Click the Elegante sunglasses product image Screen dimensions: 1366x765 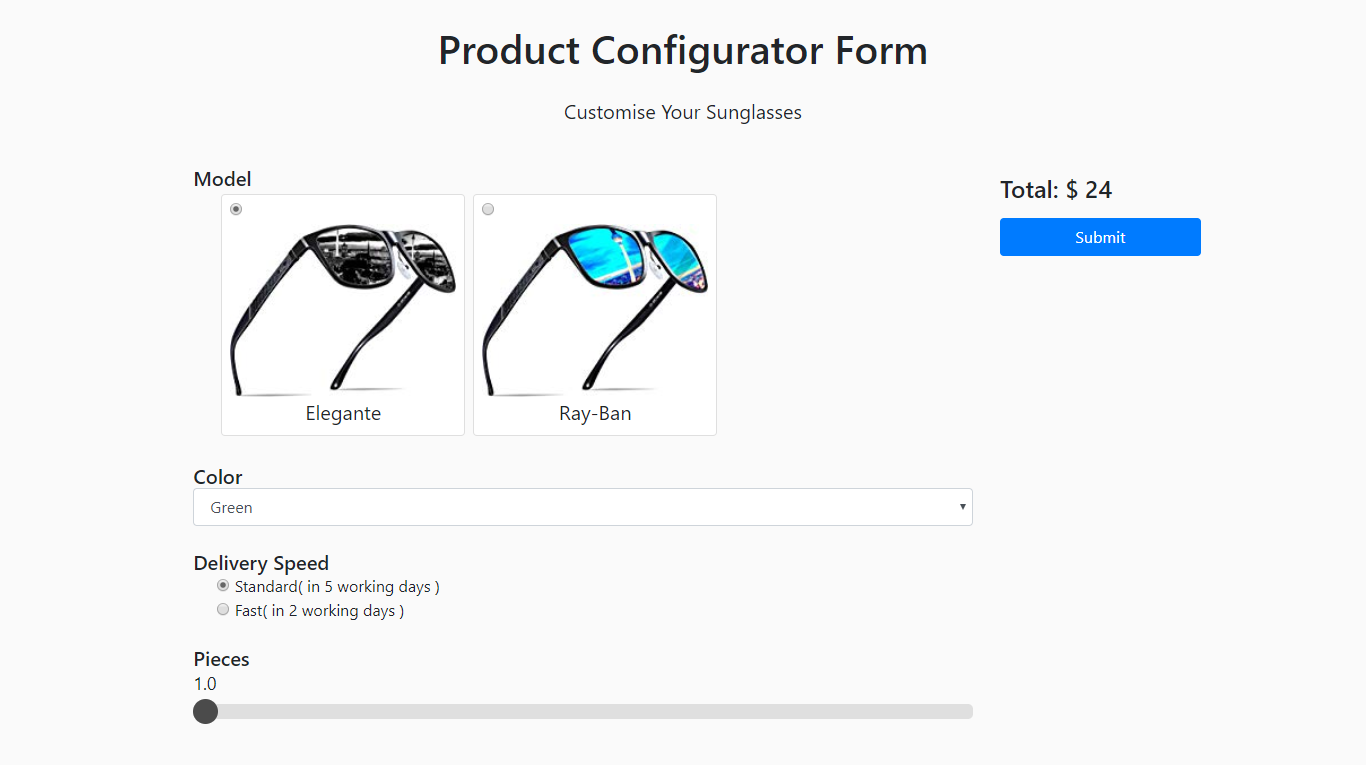[x=343, y=300]
